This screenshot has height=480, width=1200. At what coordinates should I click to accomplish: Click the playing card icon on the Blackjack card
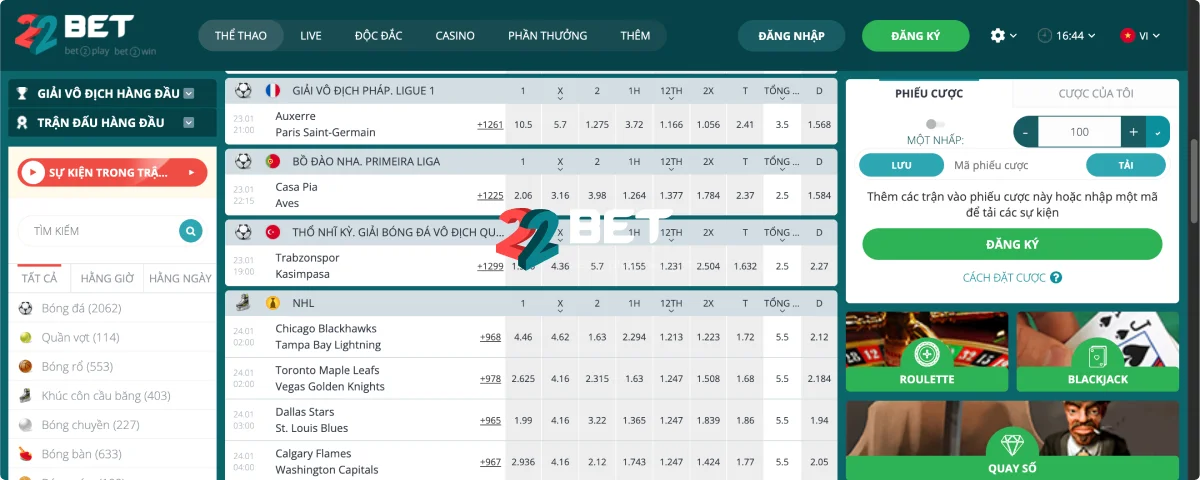click(1097, 355)
